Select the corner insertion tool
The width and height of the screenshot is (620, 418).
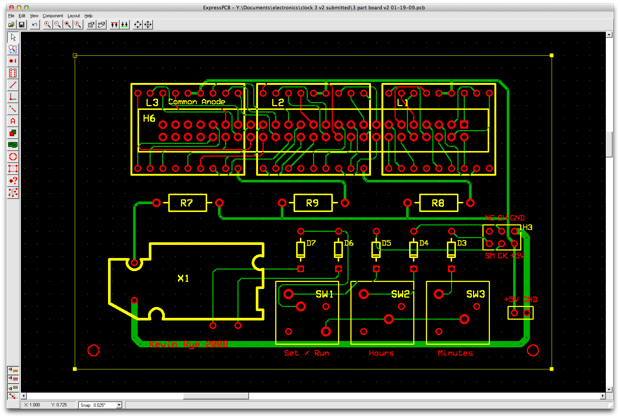pos(13,97)
